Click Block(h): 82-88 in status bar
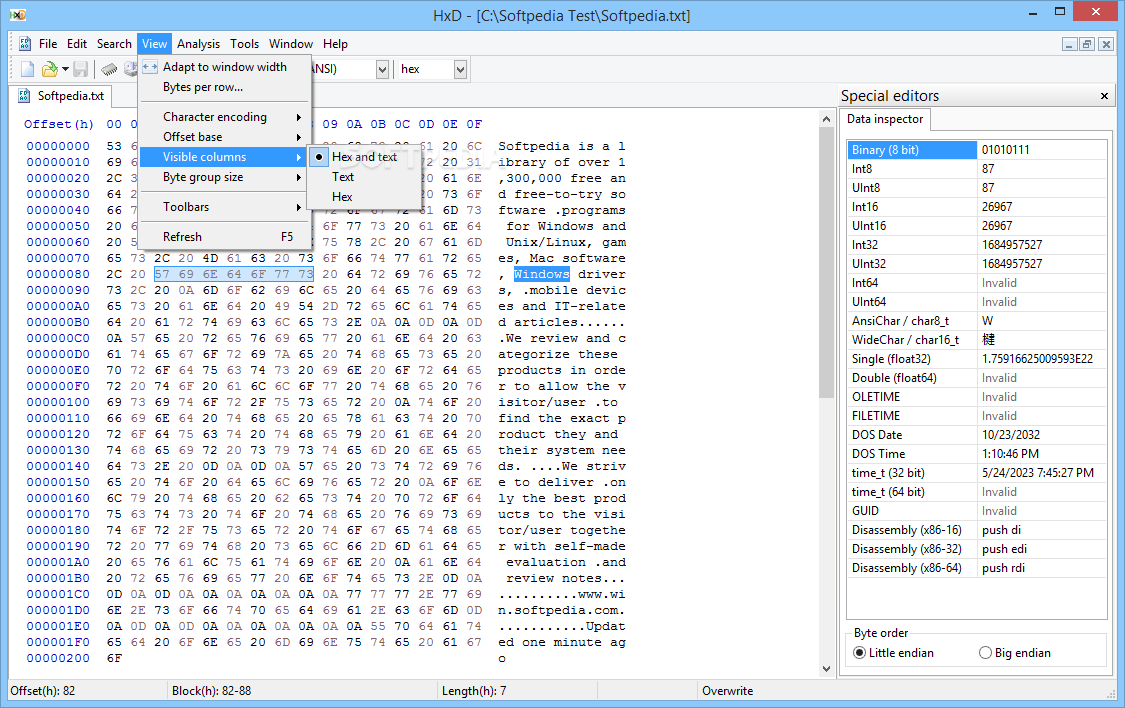Viewport: 1125px width, 708px height. point(211,691)
